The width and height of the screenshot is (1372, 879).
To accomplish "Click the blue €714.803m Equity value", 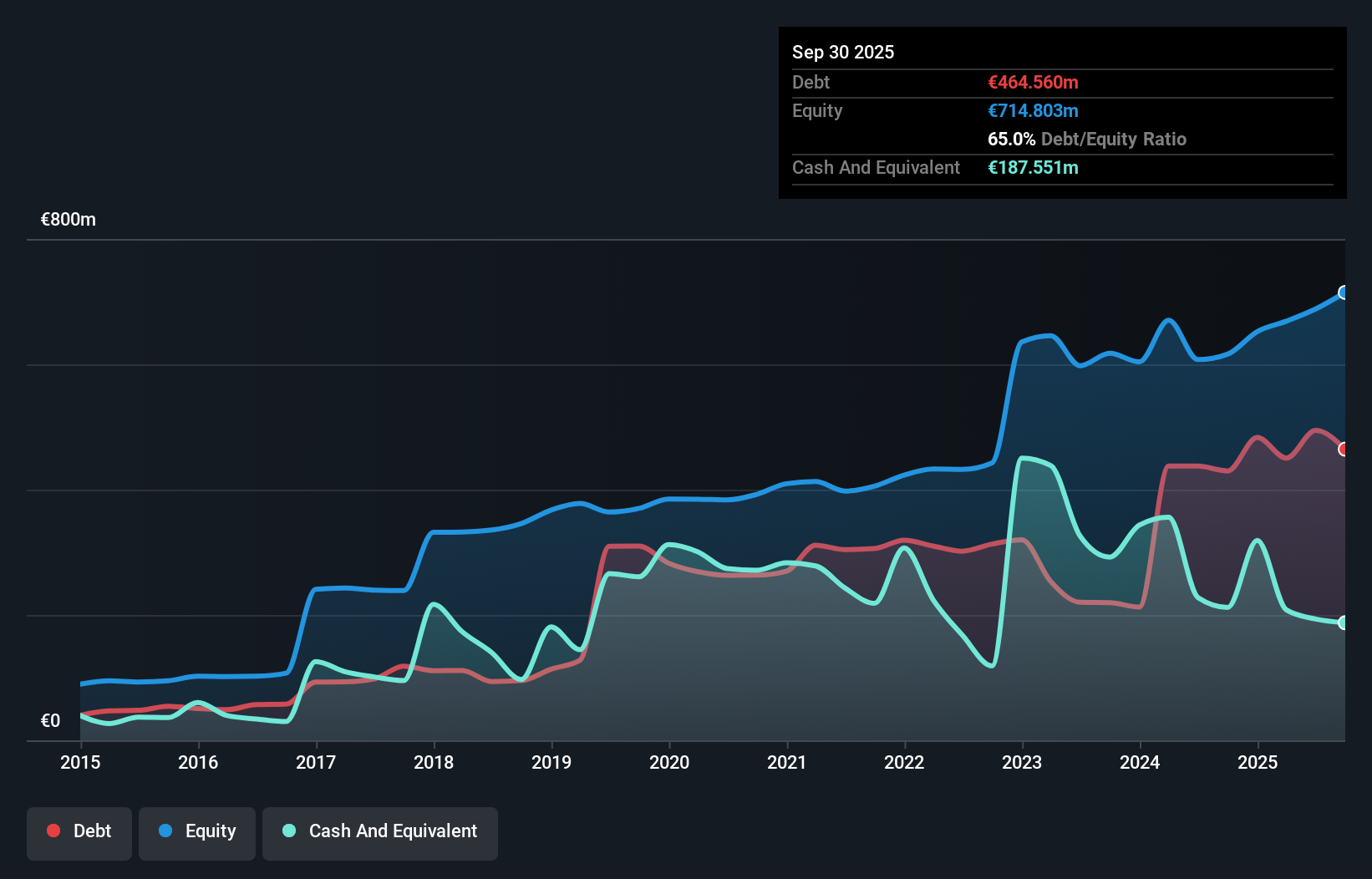I will [1033, 110].
